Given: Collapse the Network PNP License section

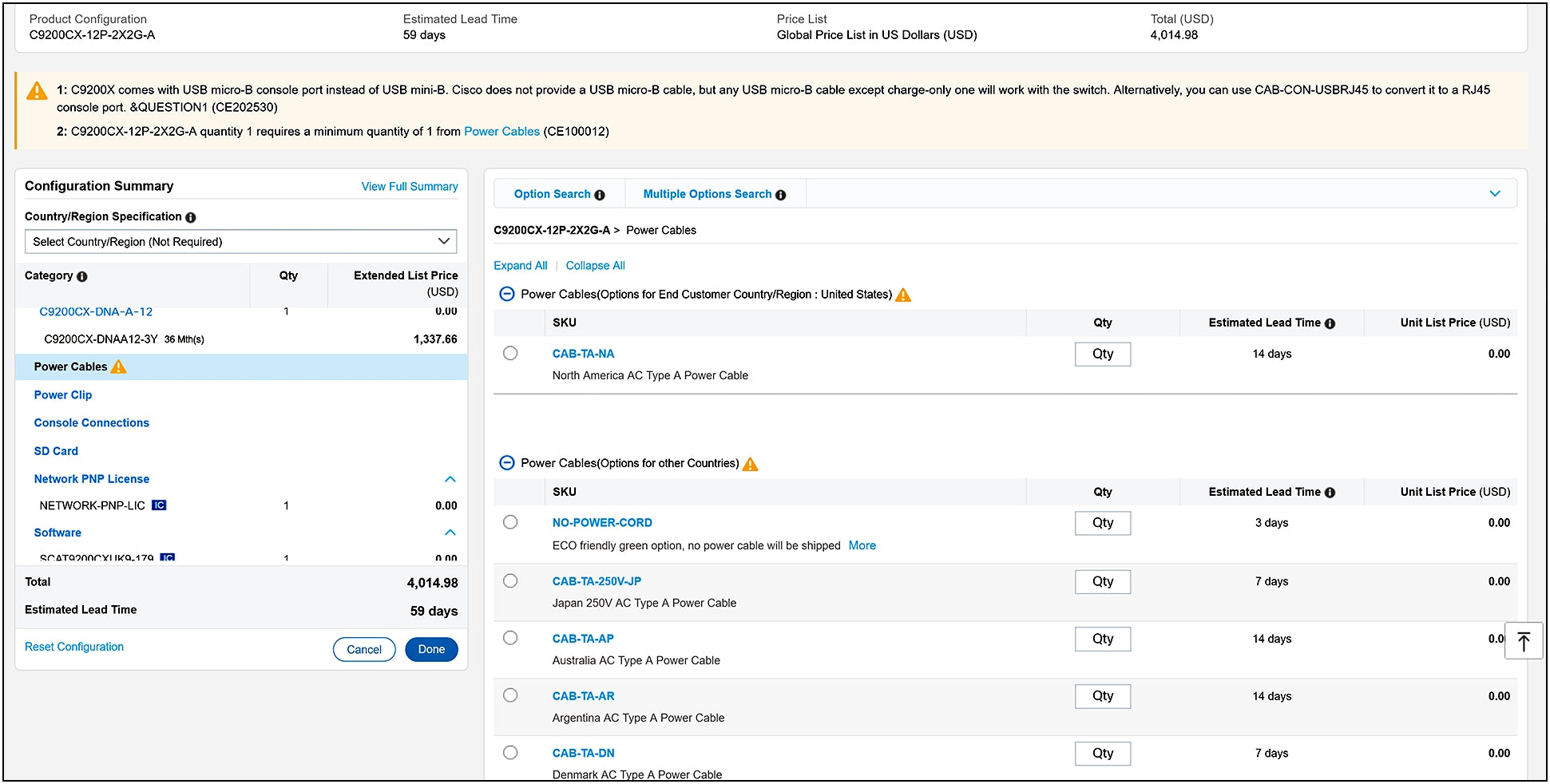Looking at the screenshot, I should click(450, 479).
